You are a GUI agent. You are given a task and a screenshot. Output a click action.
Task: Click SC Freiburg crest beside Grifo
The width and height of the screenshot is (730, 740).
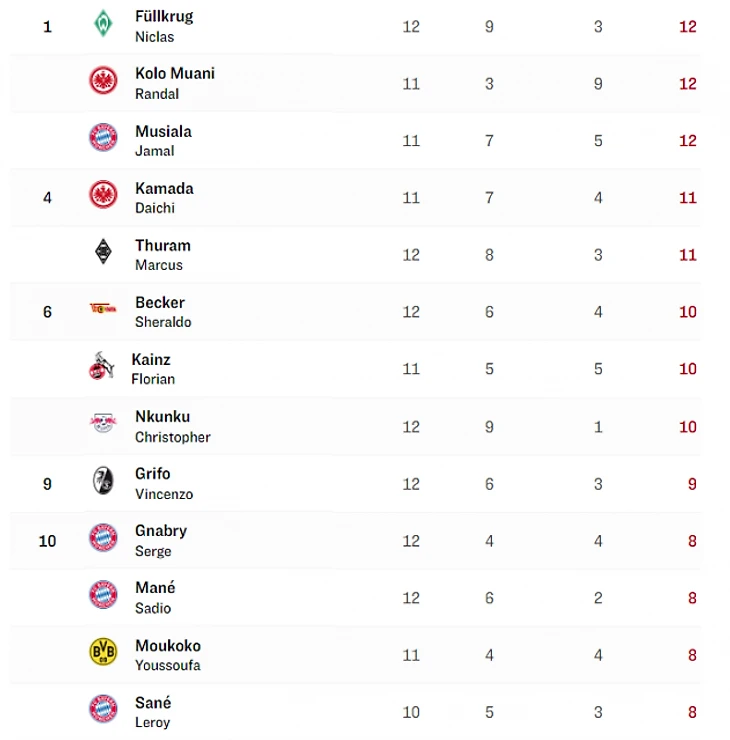click(103, 481)
